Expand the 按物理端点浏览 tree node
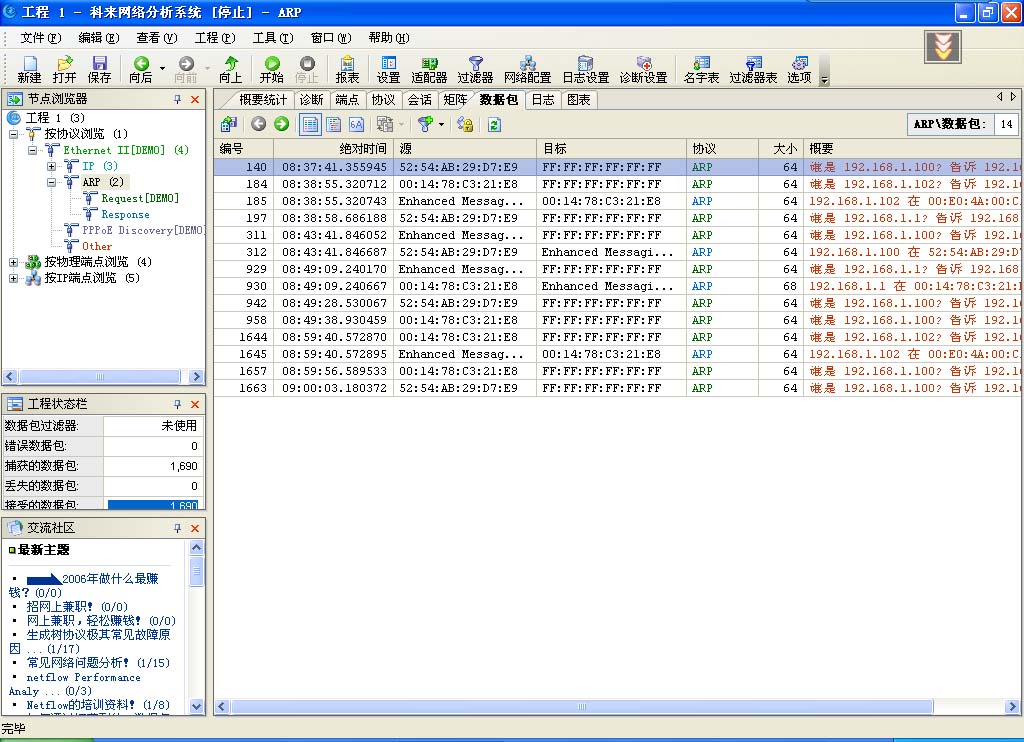Screen dimensions: 1024x742 coord(14,262)
